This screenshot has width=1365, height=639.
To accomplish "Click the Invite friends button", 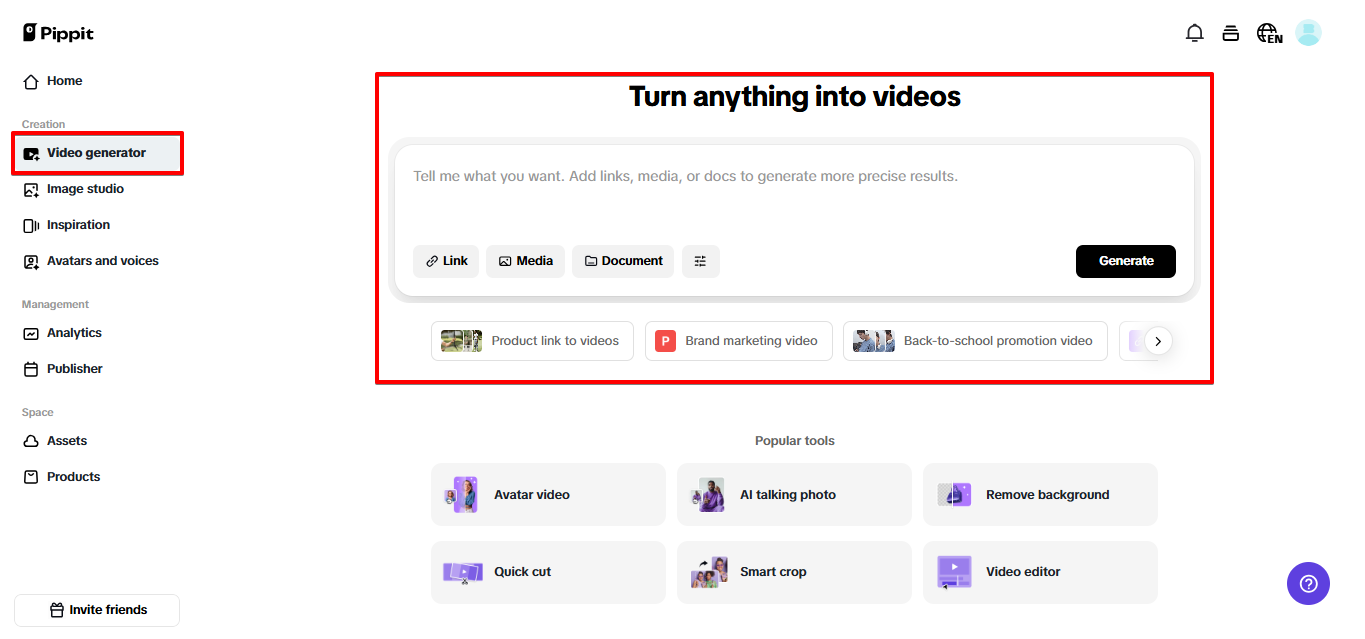I will point(96,610).
